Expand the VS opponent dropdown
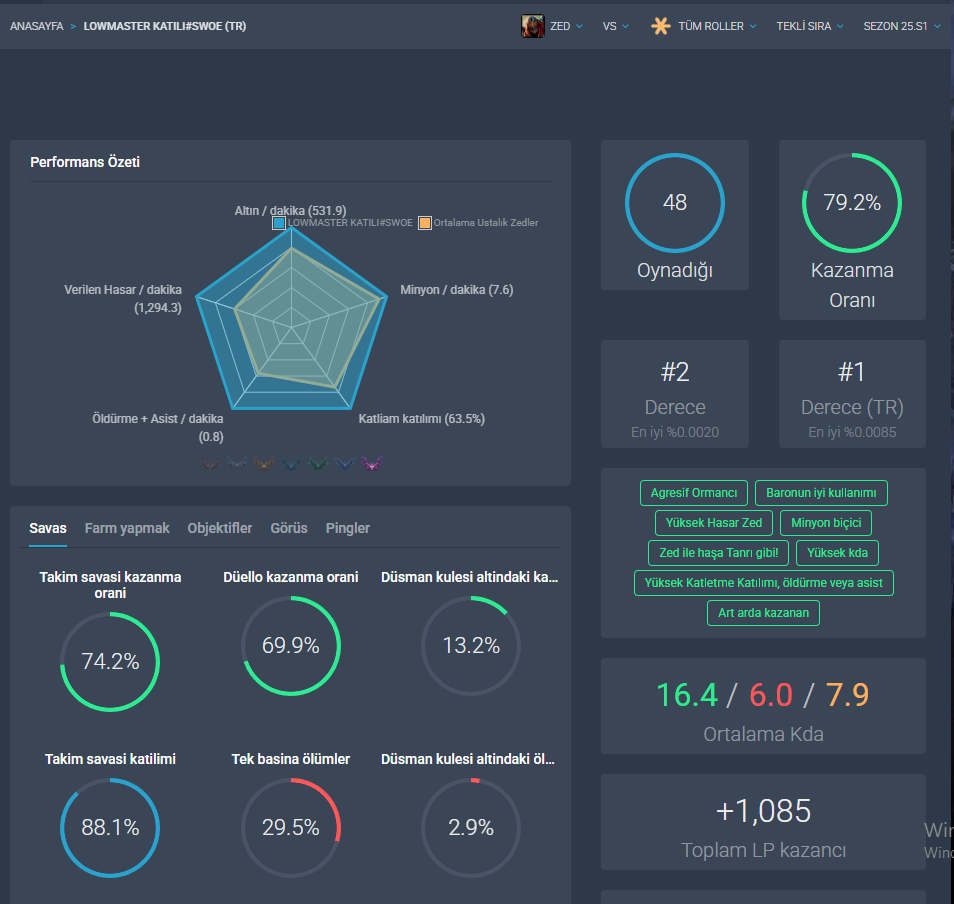 point(616,26)
